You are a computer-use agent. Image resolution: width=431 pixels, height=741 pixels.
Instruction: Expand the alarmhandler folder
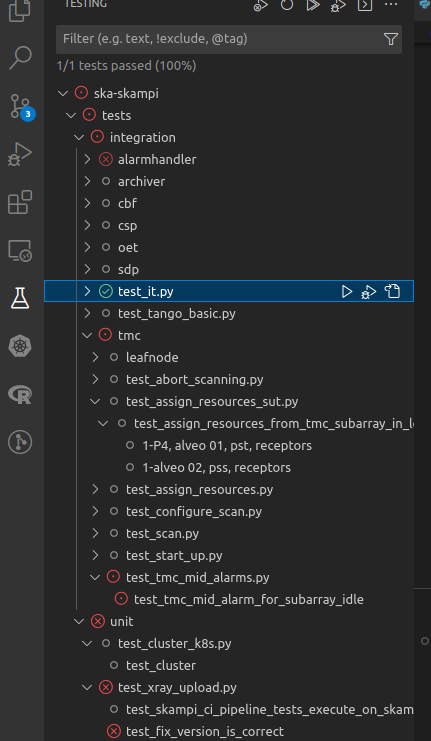[87, 159]
